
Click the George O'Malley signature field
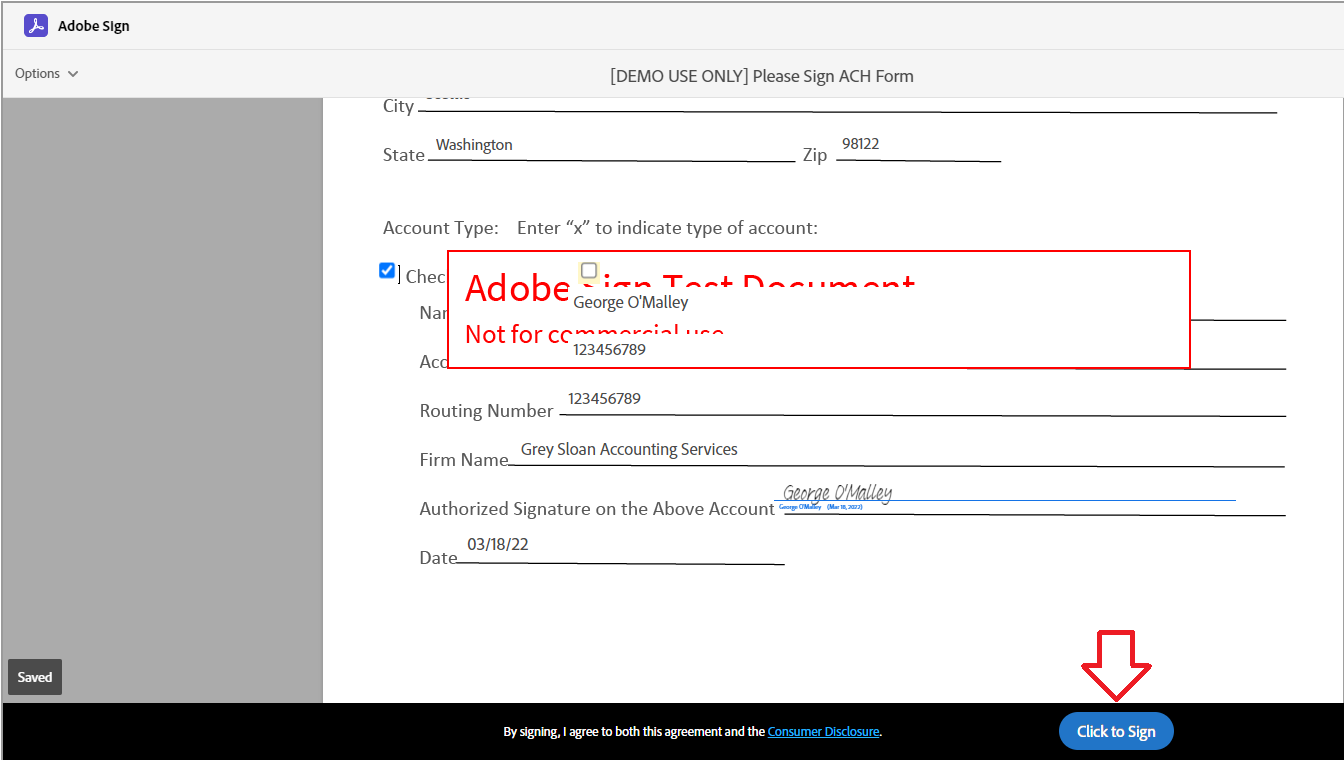(1004, 494)
